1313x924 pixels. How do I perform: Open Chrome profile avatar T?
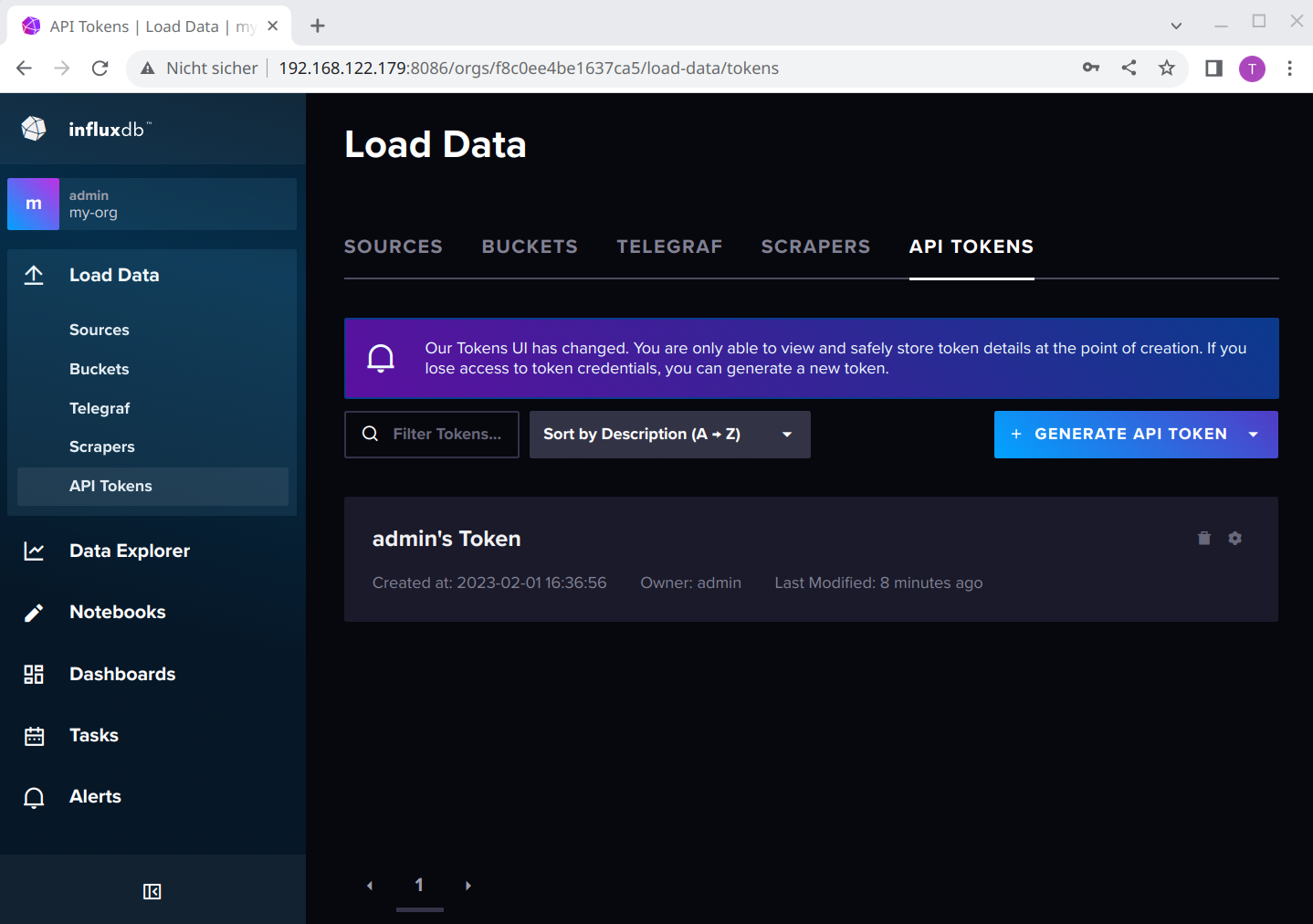click(x=1252, y=68)
